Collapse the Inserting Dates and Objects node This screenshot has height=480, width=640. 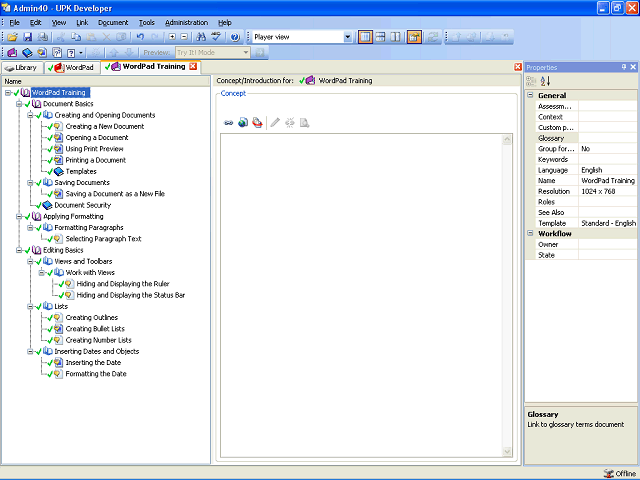click(30, 351)
